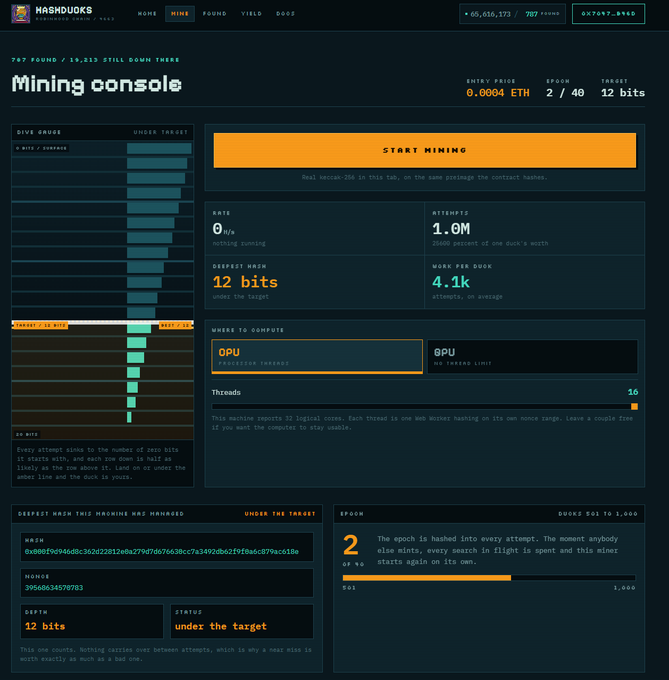Click the WORK PER DUCK 4.1k stat
Image resolution: width=669 pixels, height=680 pixels.
click(x=535, y=282)
